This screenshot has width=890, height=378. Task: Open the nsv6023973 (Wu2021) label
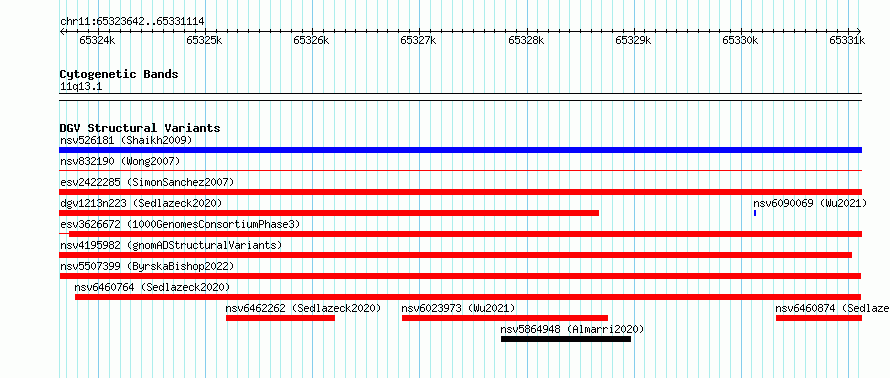pyautogui.click(x=458, y=308)
